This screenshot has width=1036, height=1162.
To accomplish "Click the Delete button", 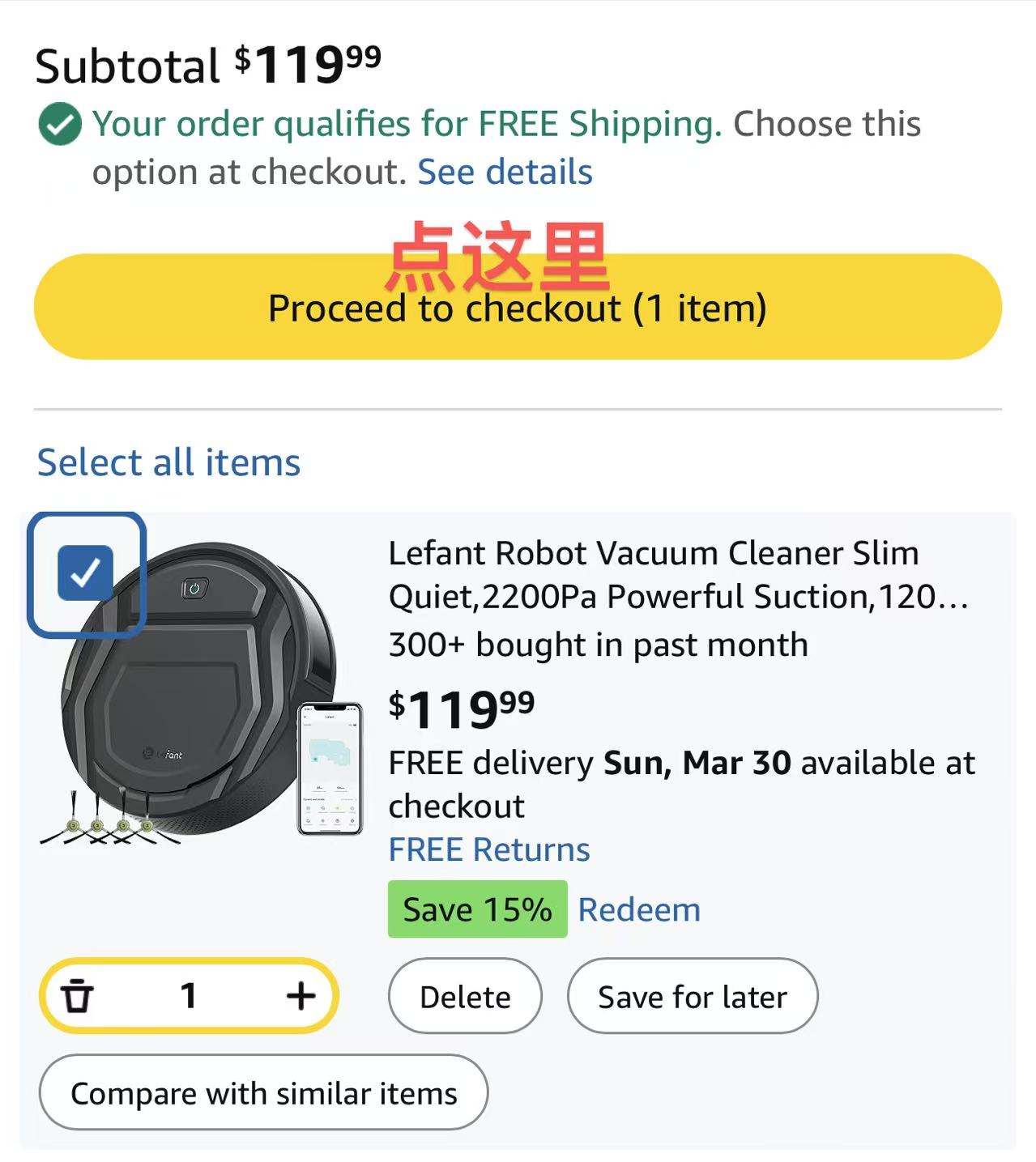I will tap(465, 996).
